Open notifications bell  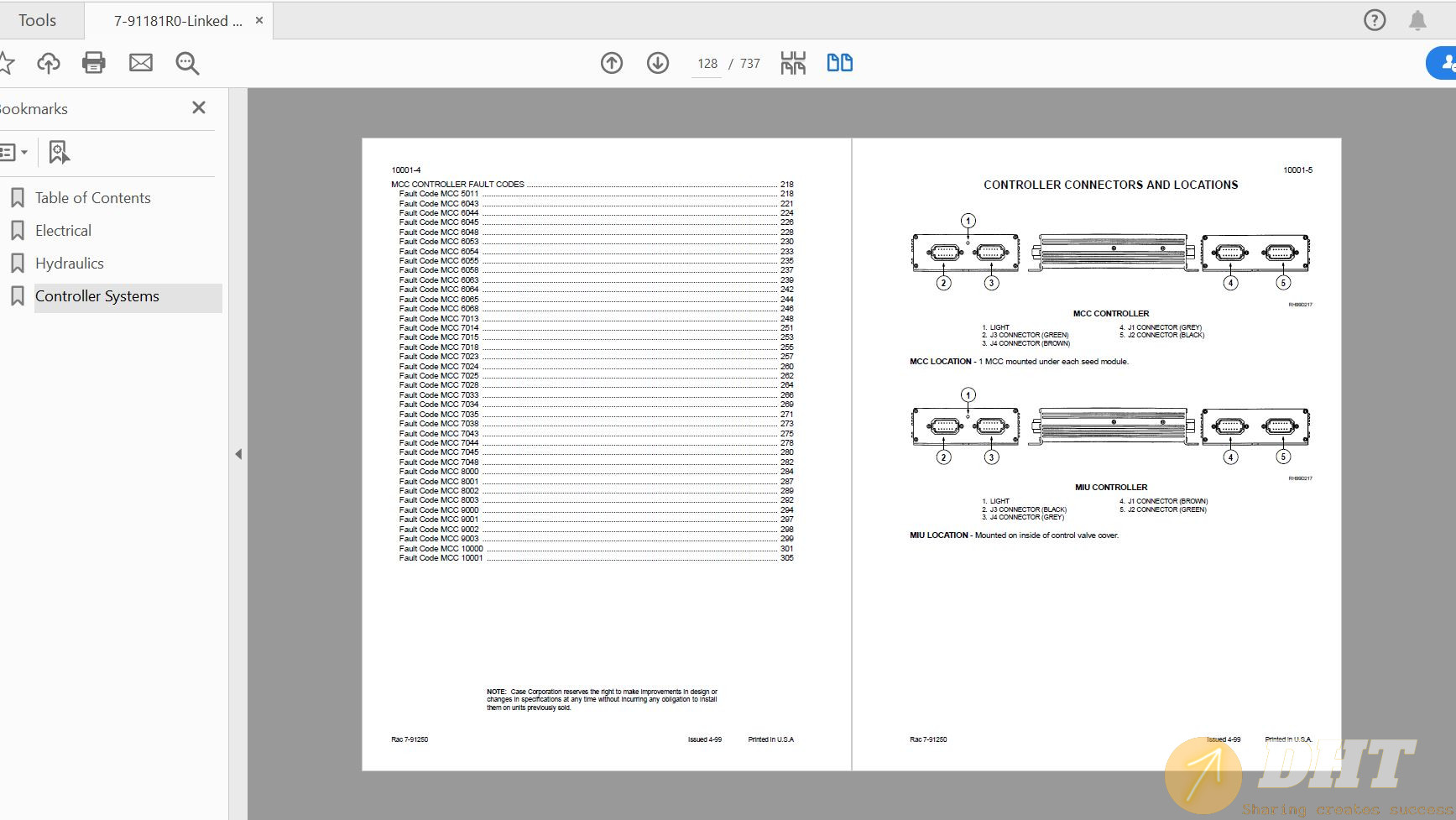click(1417, 20)
